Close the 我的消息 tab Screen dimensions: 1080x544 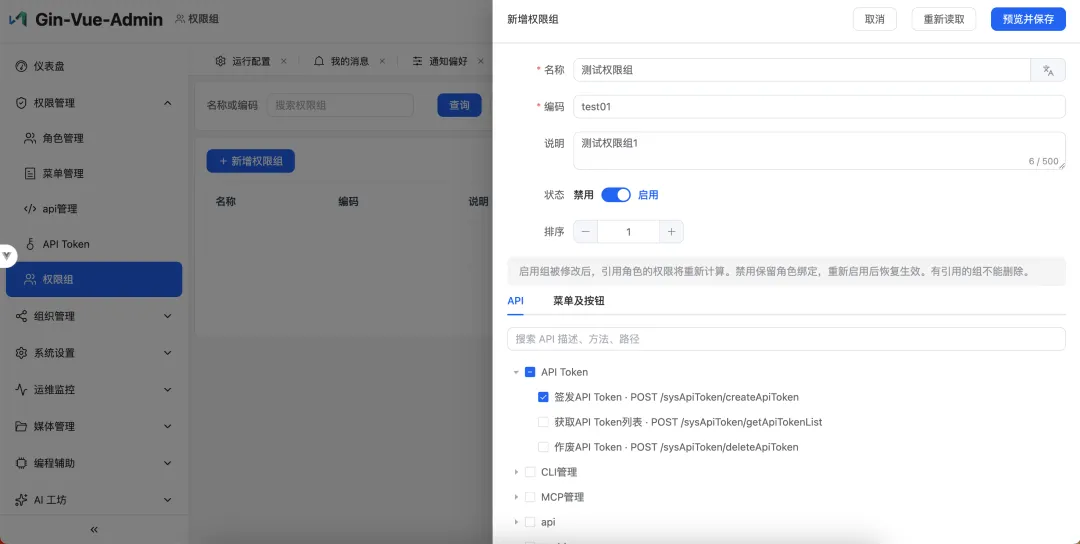pyautogui.click(x=382, y=61)
